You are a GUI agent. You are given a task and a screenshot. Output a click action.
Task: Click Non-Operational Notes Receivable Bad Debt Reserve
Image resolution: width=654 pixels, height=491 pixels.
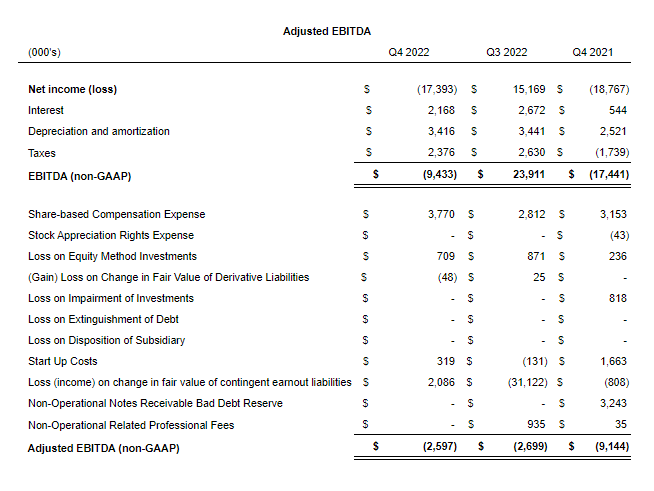coord(155,403)
